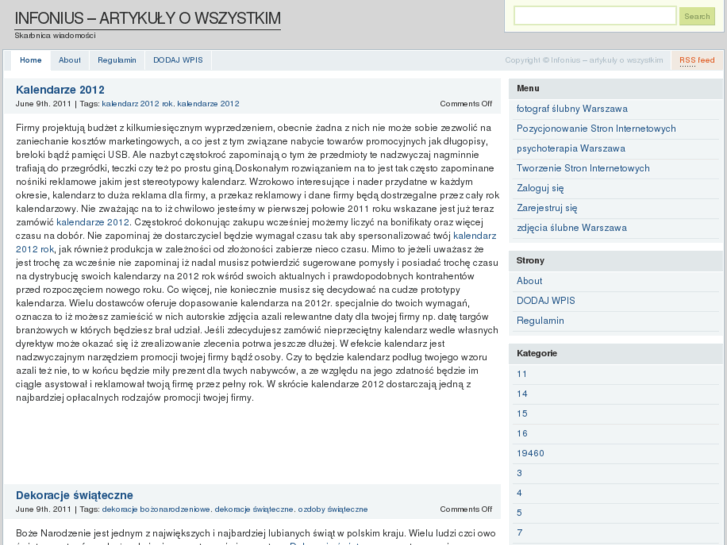Open the About tab in navigation bar
Image resolution: width=727 pixels, height=545 pixels.
[70, 60]
